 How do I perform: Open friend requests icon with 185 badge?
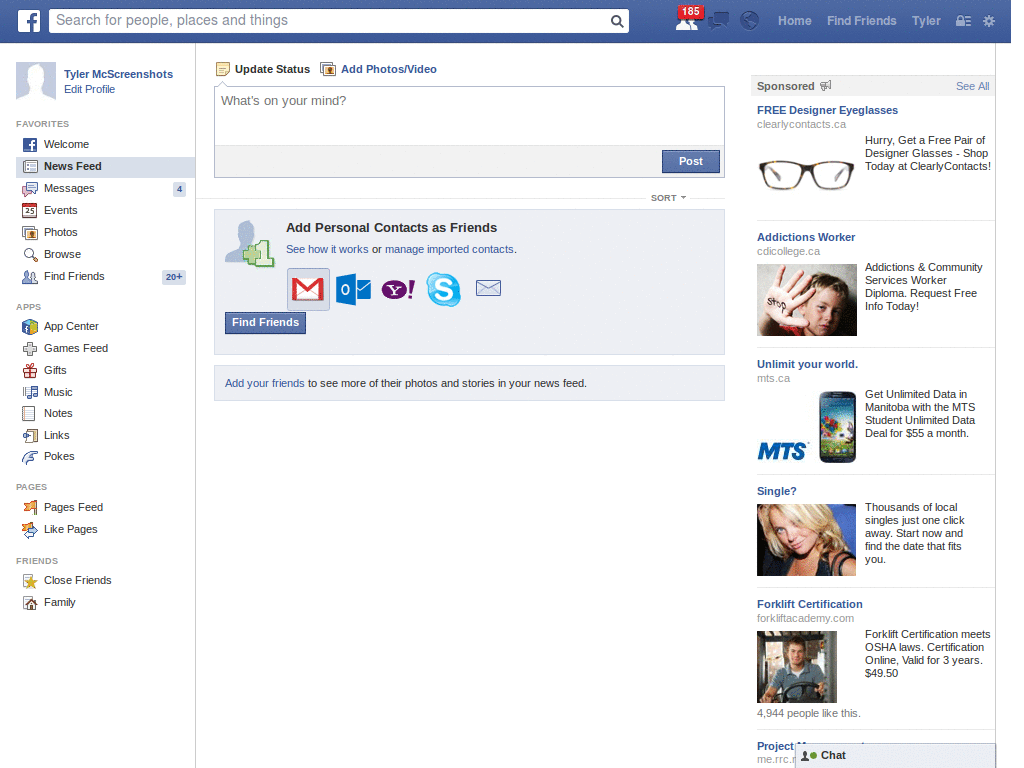click(688, 20)
